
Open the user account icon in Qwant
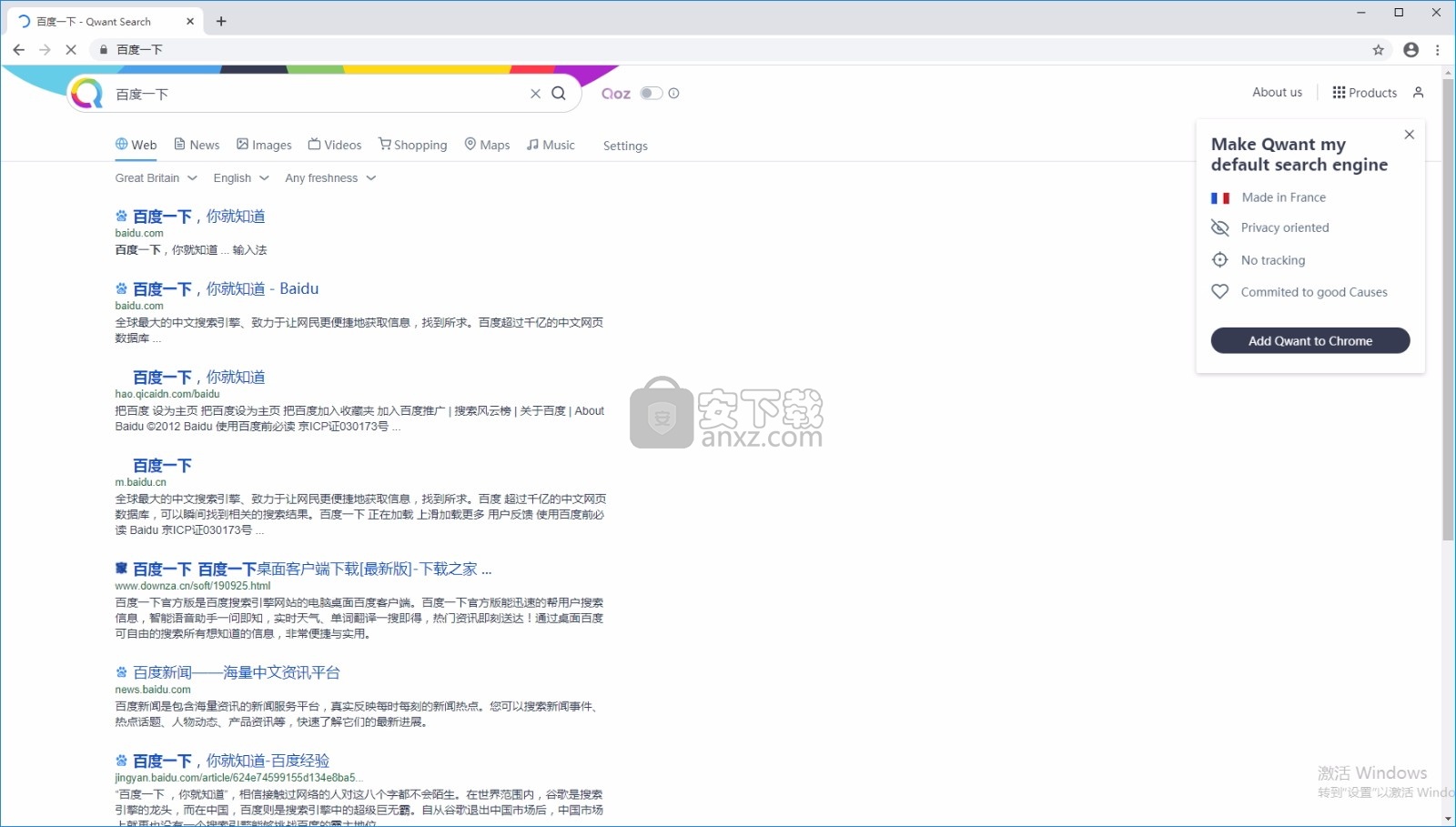point(1418,93)
